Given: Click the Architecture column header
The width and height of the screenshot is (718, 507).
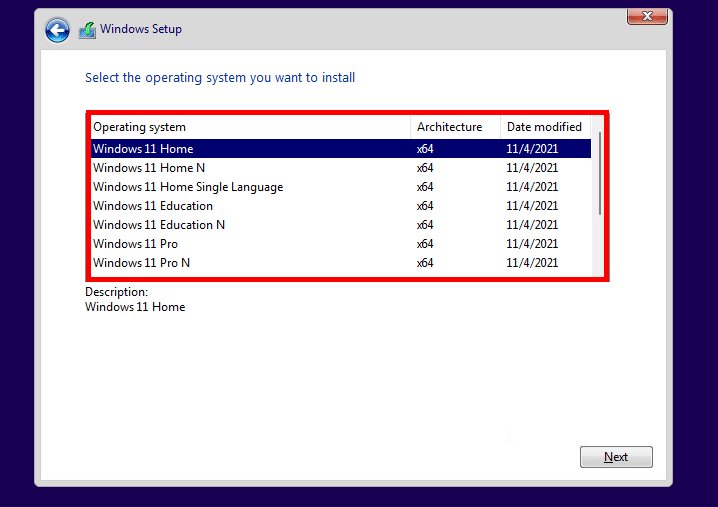Looking at the screenshot, I should 455,127.
